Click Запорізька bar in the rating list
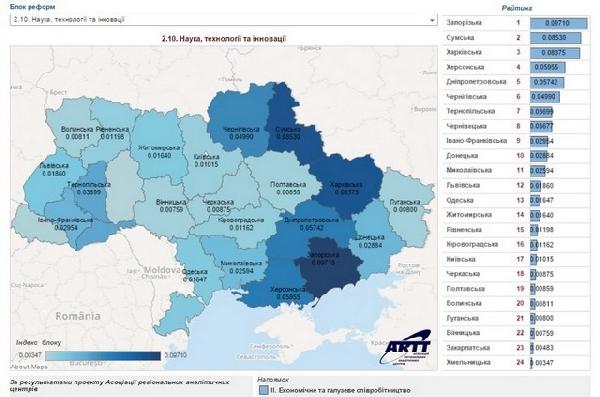 [x=558, y=23]
